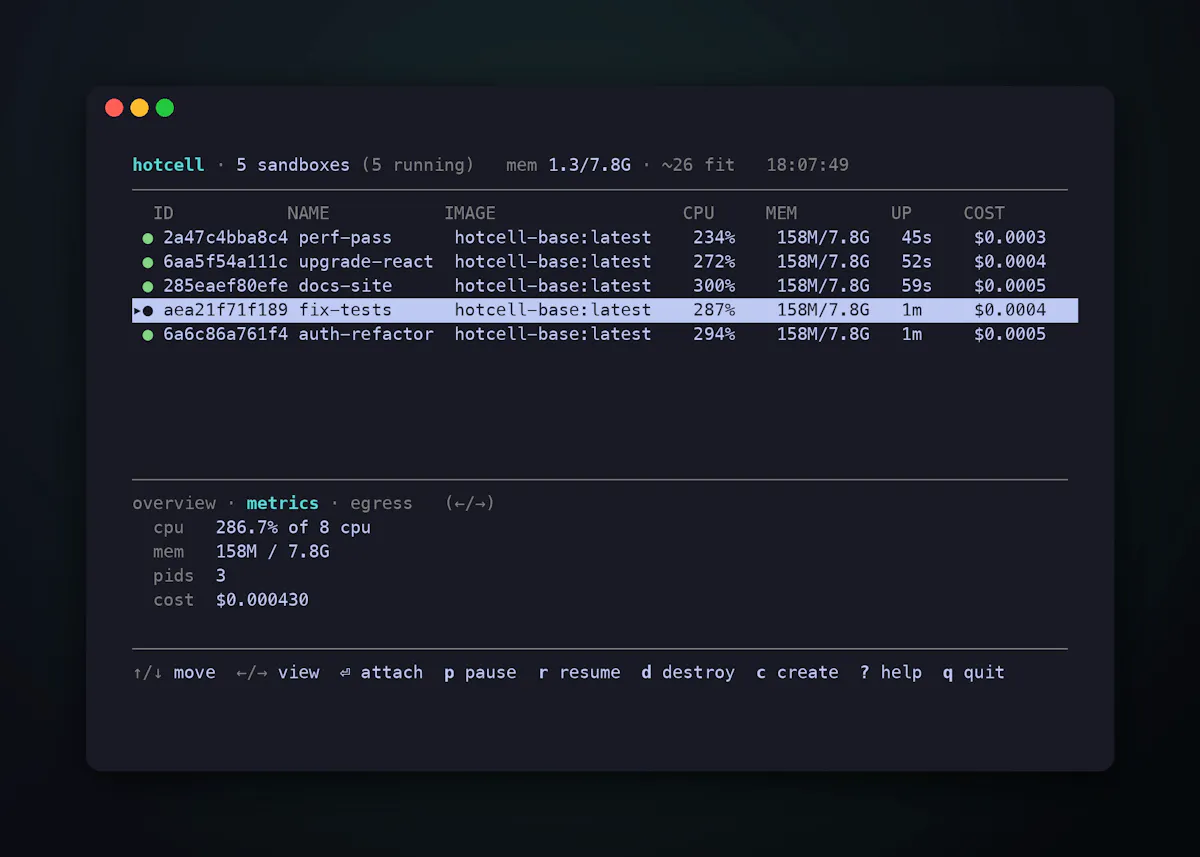Screen dimensions: 1200x857
Task: Click the CPU column header
Action: pyautogui.click(x=699, y=213)
